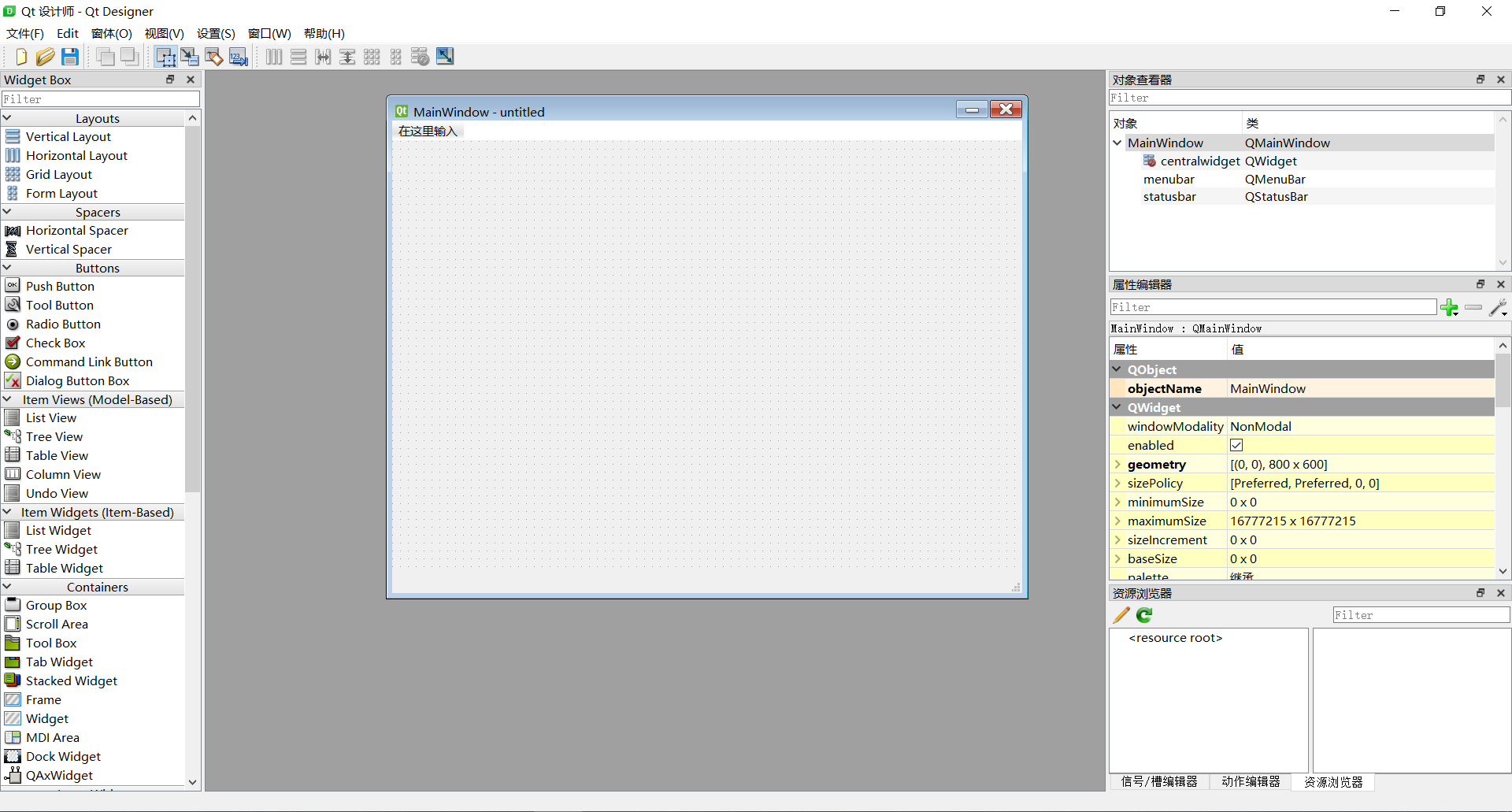The width and height of the screenshot is (1512, 812).
Task: Click the reload icon in resource browser
Action: click(x=1143, y=615)
